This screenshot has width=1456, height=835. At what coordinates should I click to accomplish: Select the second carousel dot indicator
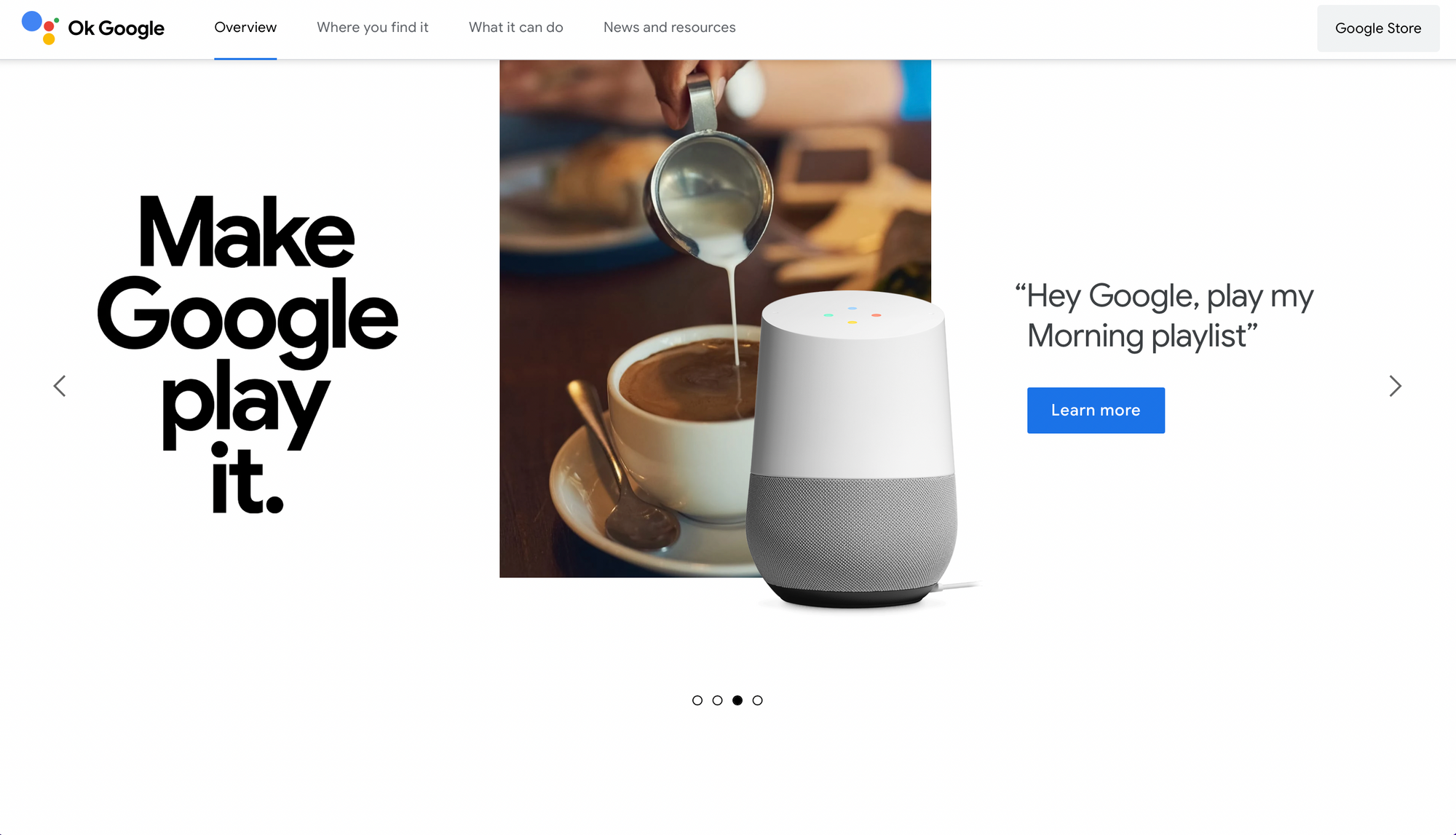pyautogui.click(x=717, y=700)
